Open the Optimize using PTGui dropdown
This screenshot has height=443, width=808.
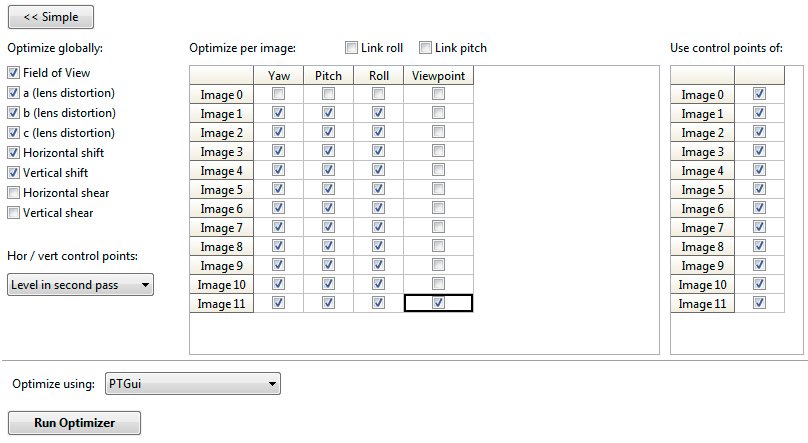click(190, 384)
